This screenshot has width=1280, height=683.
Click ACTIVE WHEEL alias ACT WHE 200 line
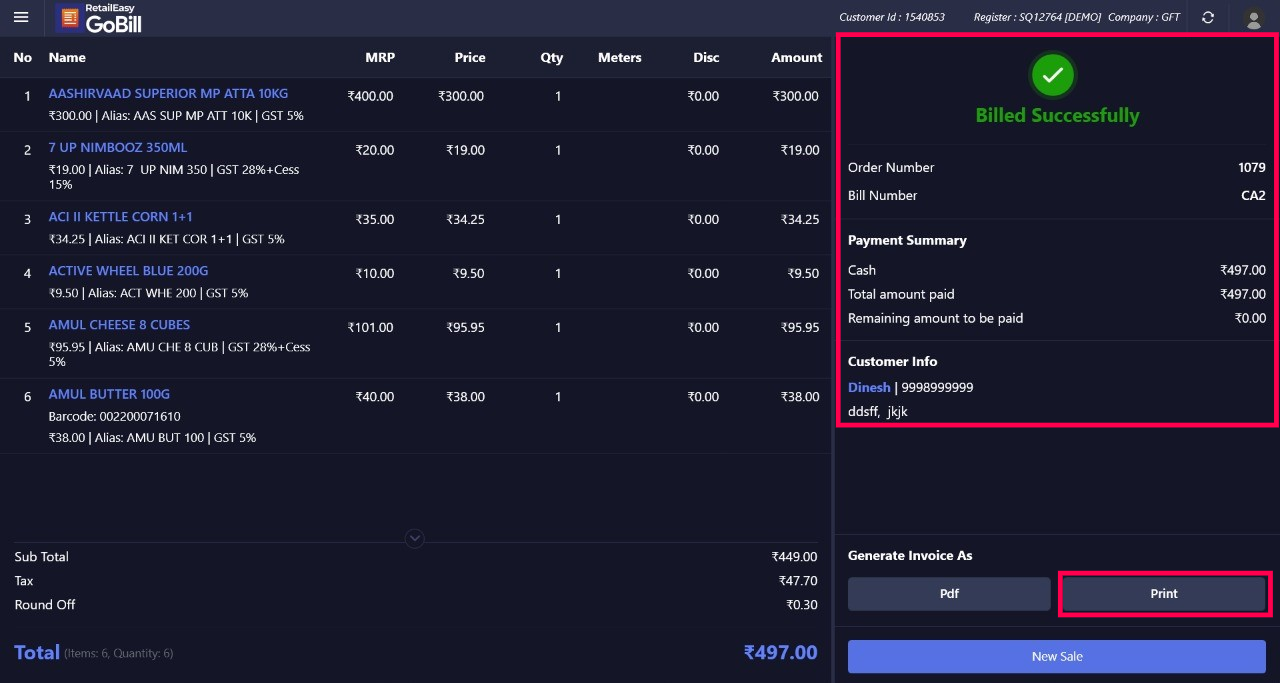[x=149, y=293]
